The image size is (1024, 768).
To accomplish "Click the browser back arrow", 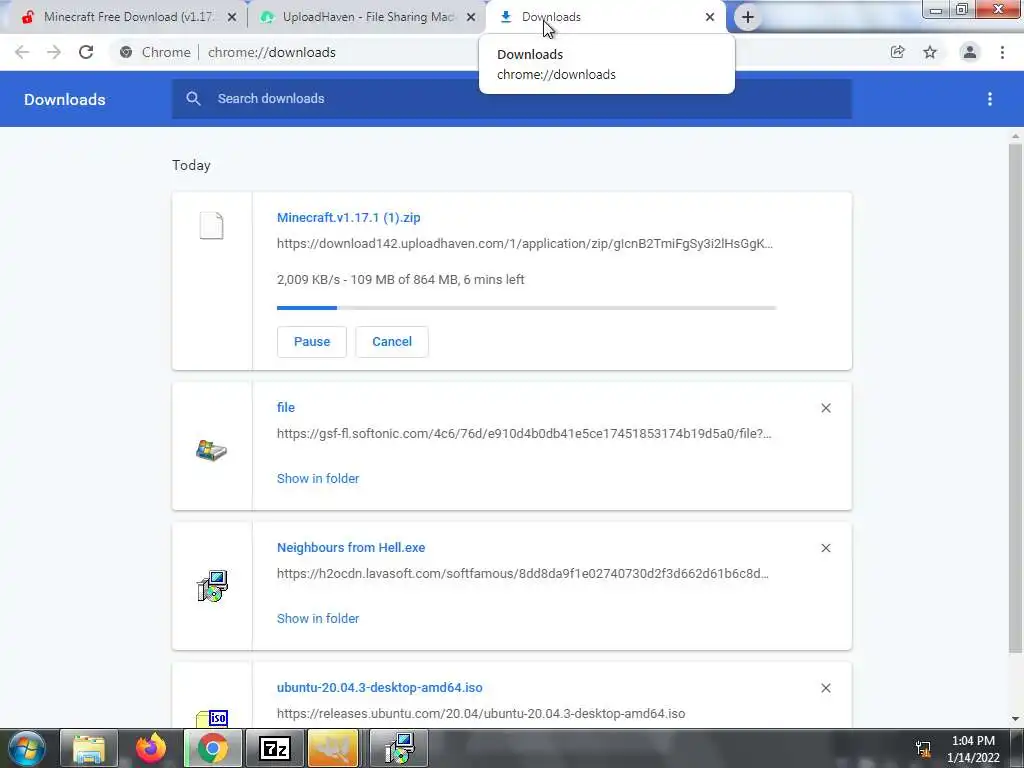I will click(22, 52).
